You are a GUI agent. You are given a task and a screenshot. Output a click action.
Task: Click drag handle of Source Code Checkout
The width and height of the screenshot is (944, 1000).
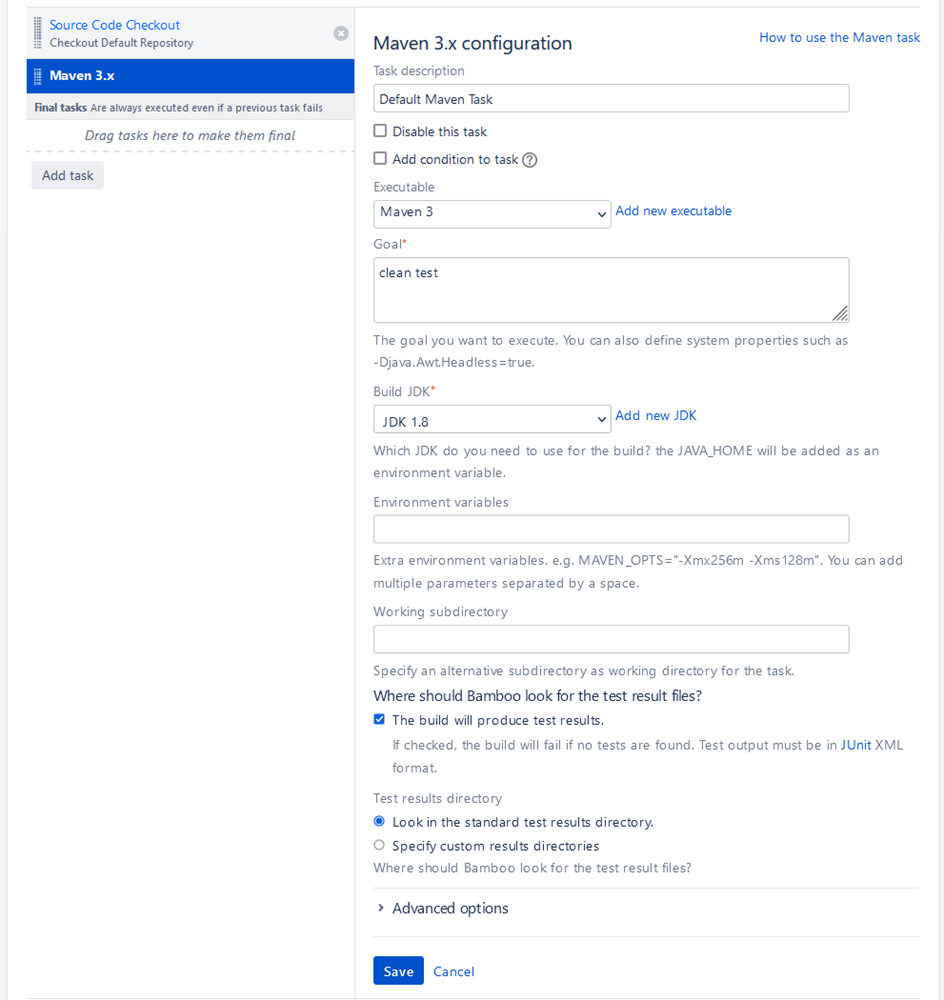pos(38,33)
